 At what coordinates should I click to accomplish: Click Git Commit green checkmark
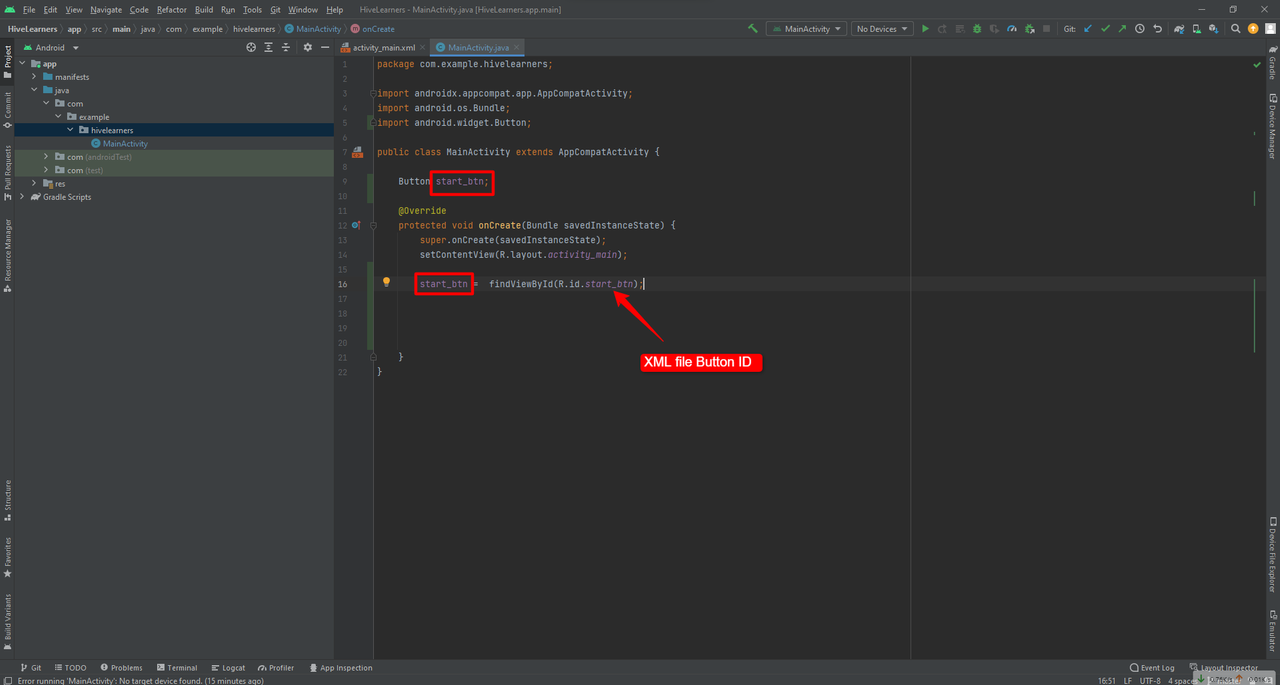point(1105,29)
